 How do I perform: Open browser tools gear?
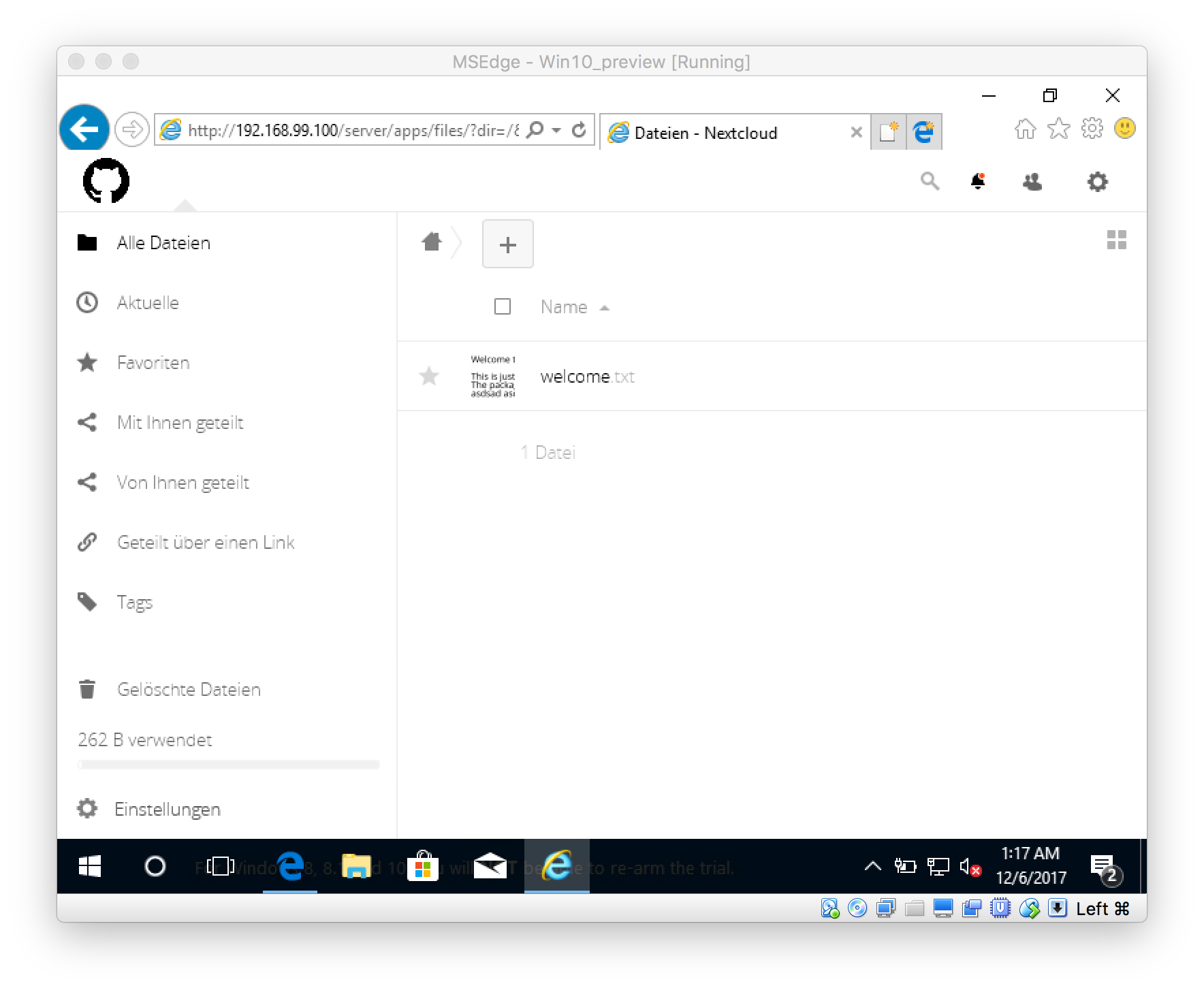(x=1092, y=128)
